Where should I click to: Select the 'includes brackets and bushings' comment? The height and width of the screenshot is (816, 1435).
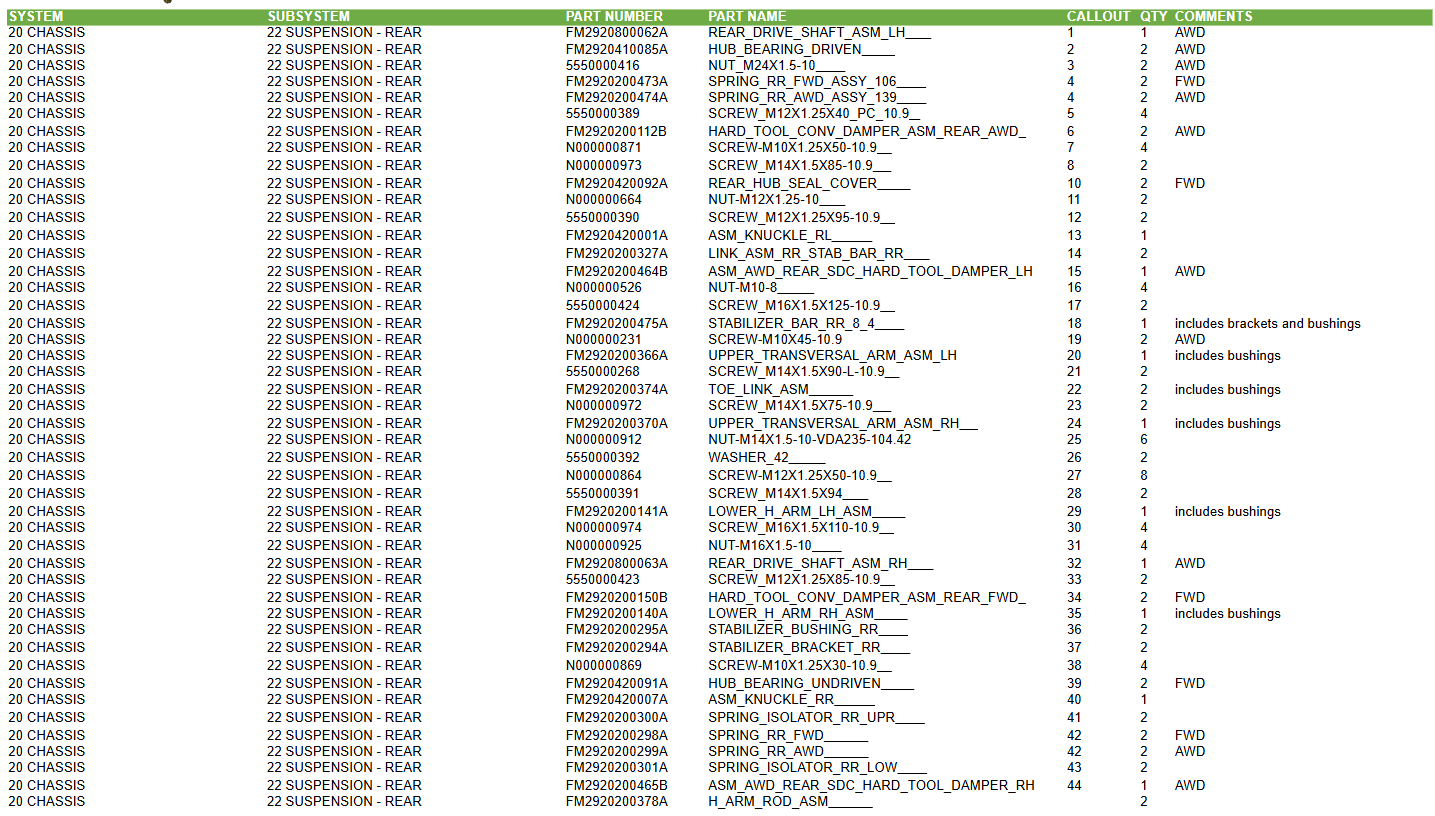1267,323
